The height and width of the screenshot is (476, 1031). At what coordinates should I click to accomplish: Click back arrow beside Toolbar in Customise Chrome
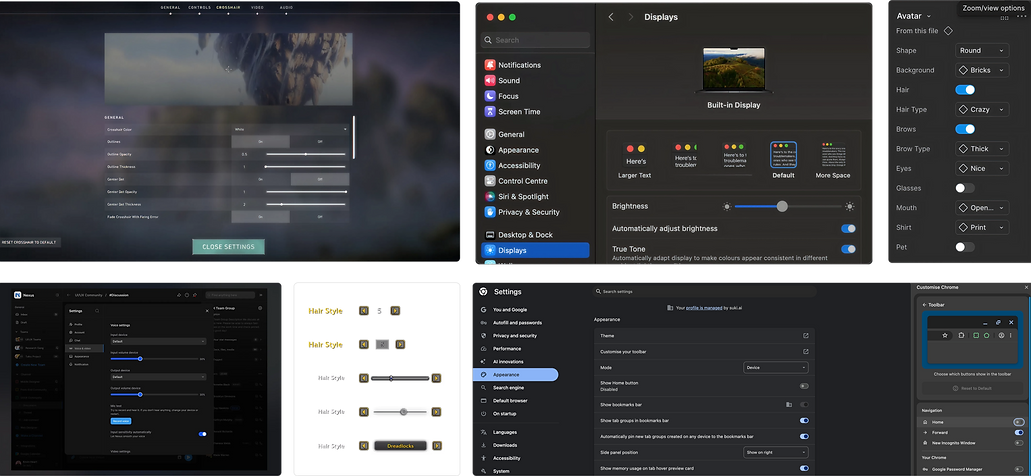pyautogui.click(x=924, y=305)
